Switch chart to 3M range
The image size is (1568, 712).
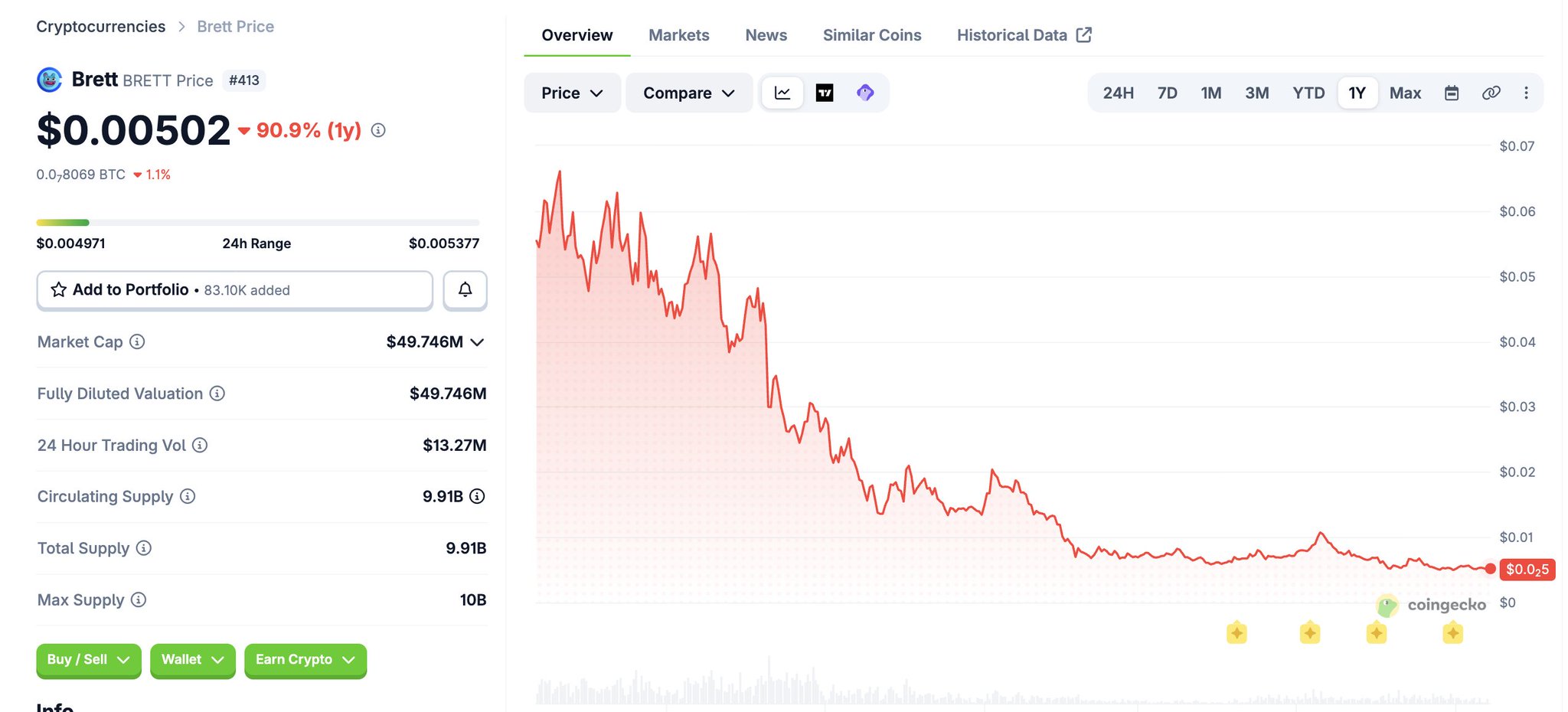tap(1256, 93)
